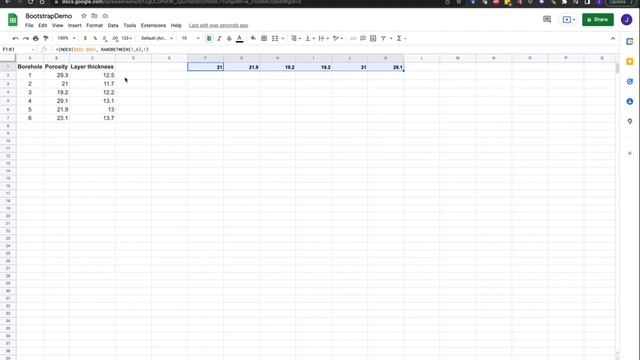Open the Format menu
This screenshot has height=360, width=640.
tap(94, 25)
